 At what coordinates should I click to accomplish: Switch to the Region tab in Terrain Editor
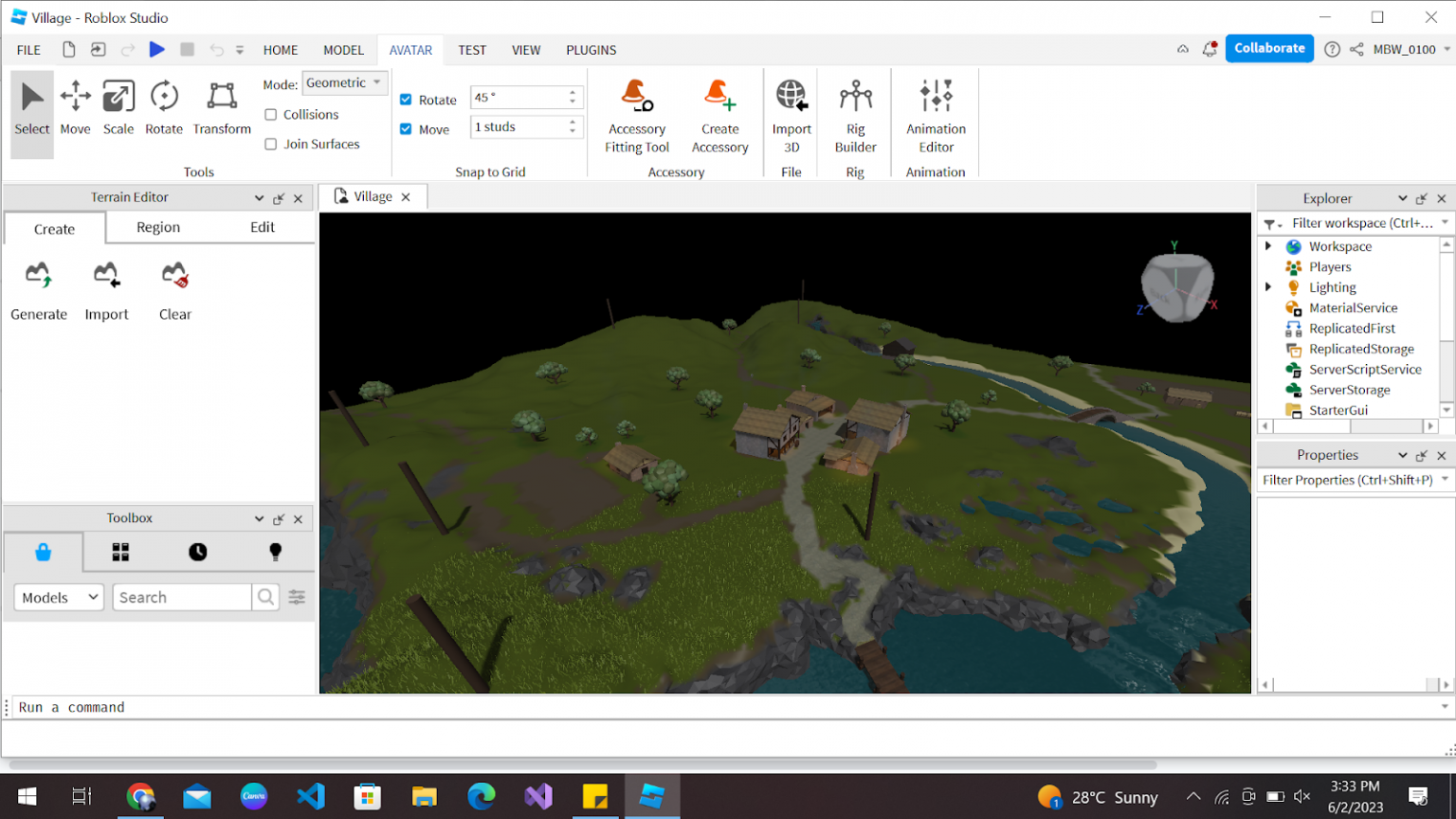pyautogui.click(x=157, y=227)
